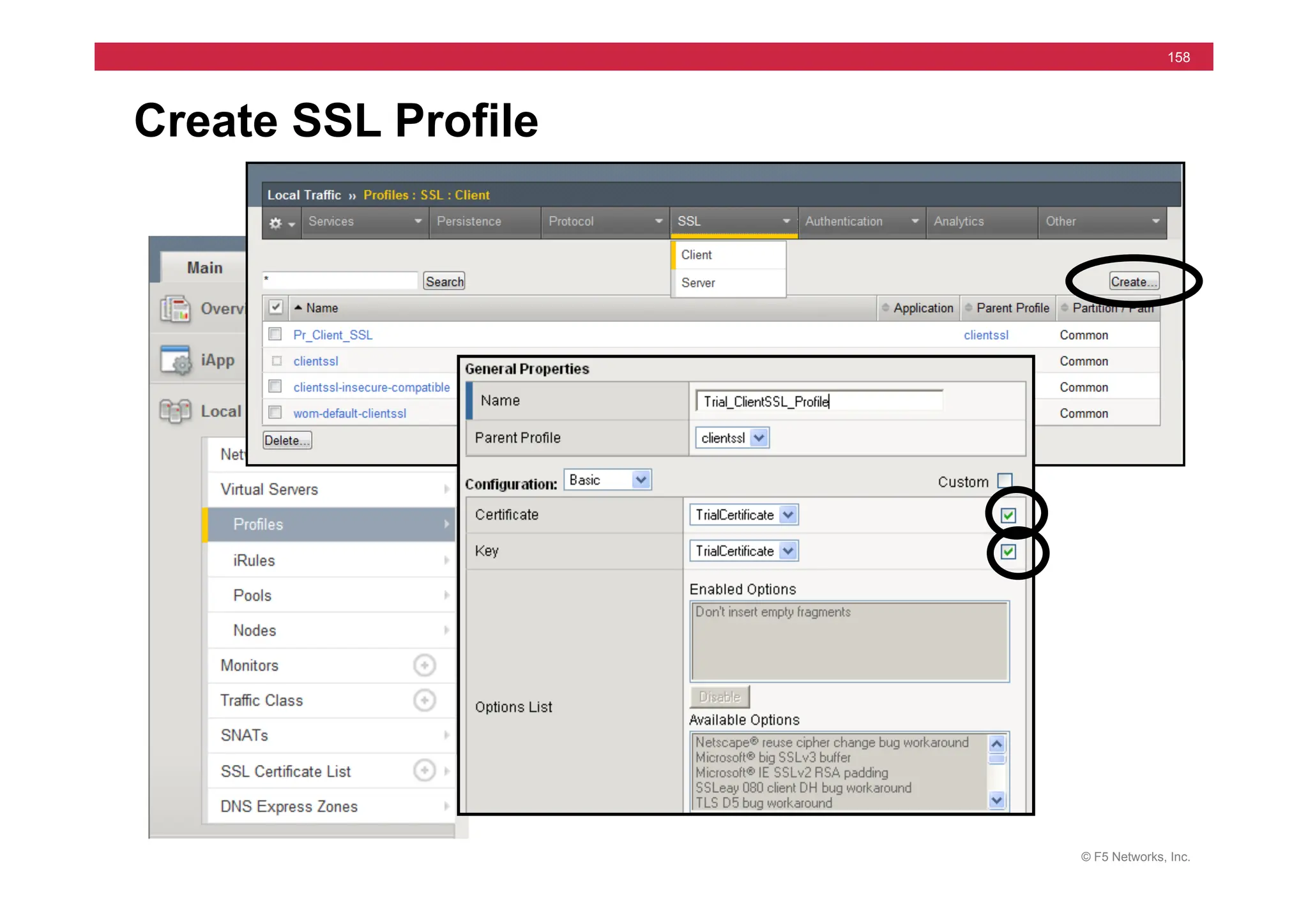1308x924 pixels.
Task: Check the clientssl row checkbox
Action: (277, 361)
